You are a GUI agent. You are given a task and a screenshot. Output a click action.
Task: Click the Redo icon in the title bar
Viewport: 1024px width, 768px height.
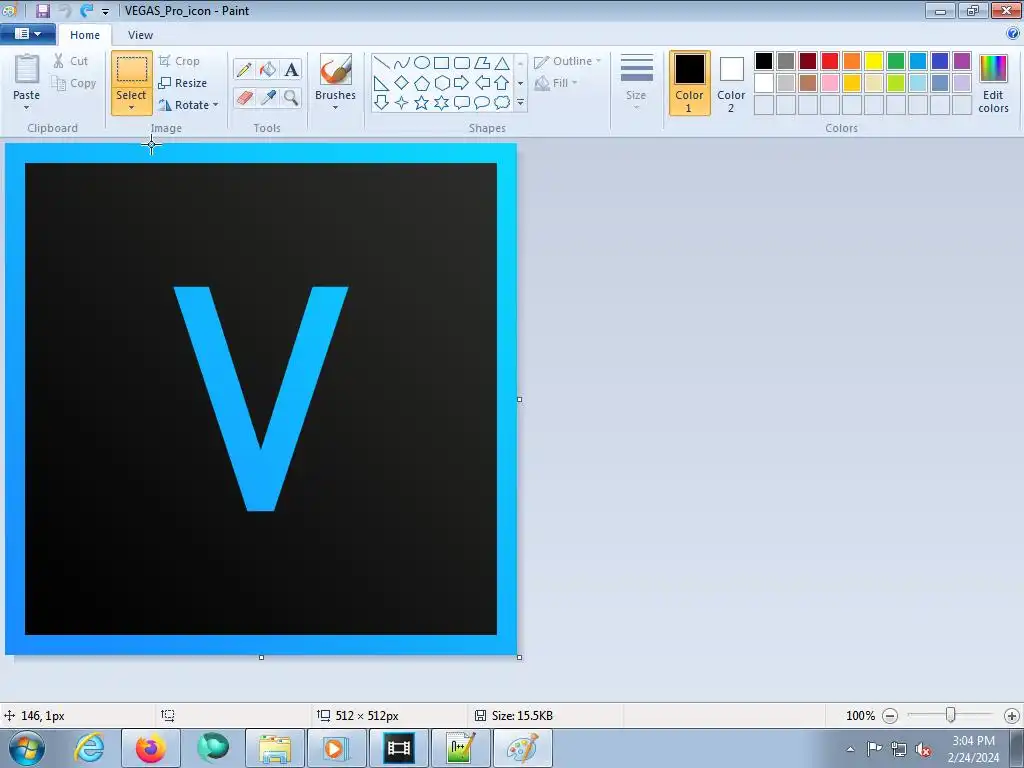[x=86, y=10]
